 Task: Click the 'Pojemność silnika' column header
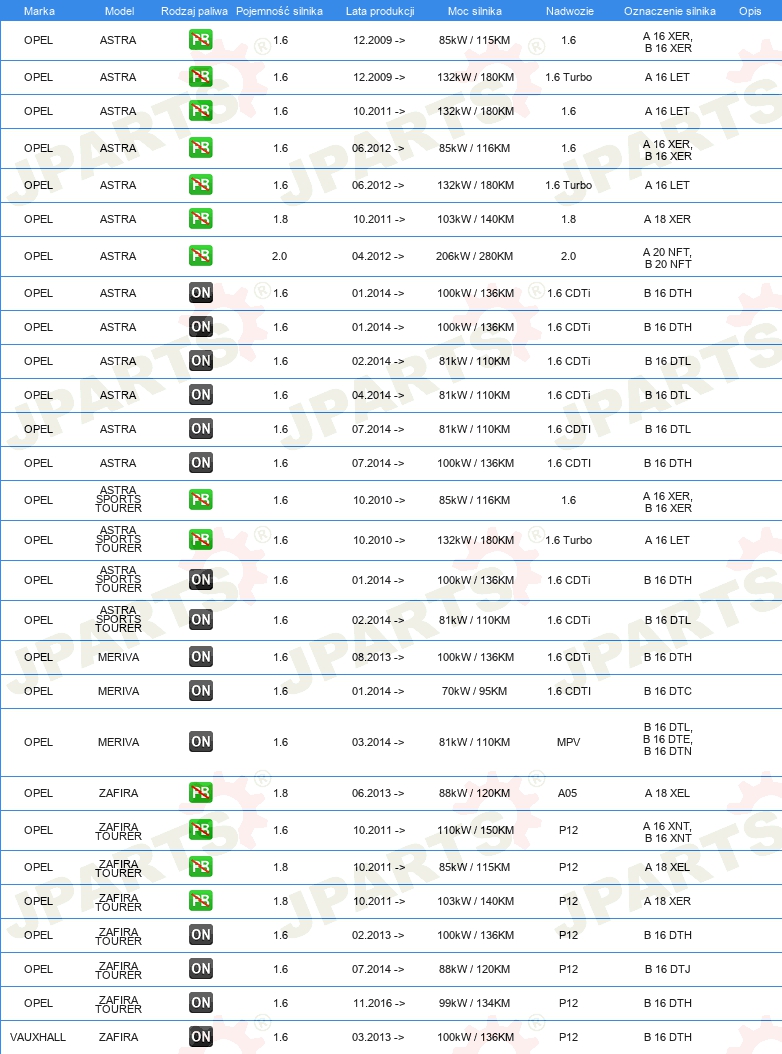click(x=279, y=11)
